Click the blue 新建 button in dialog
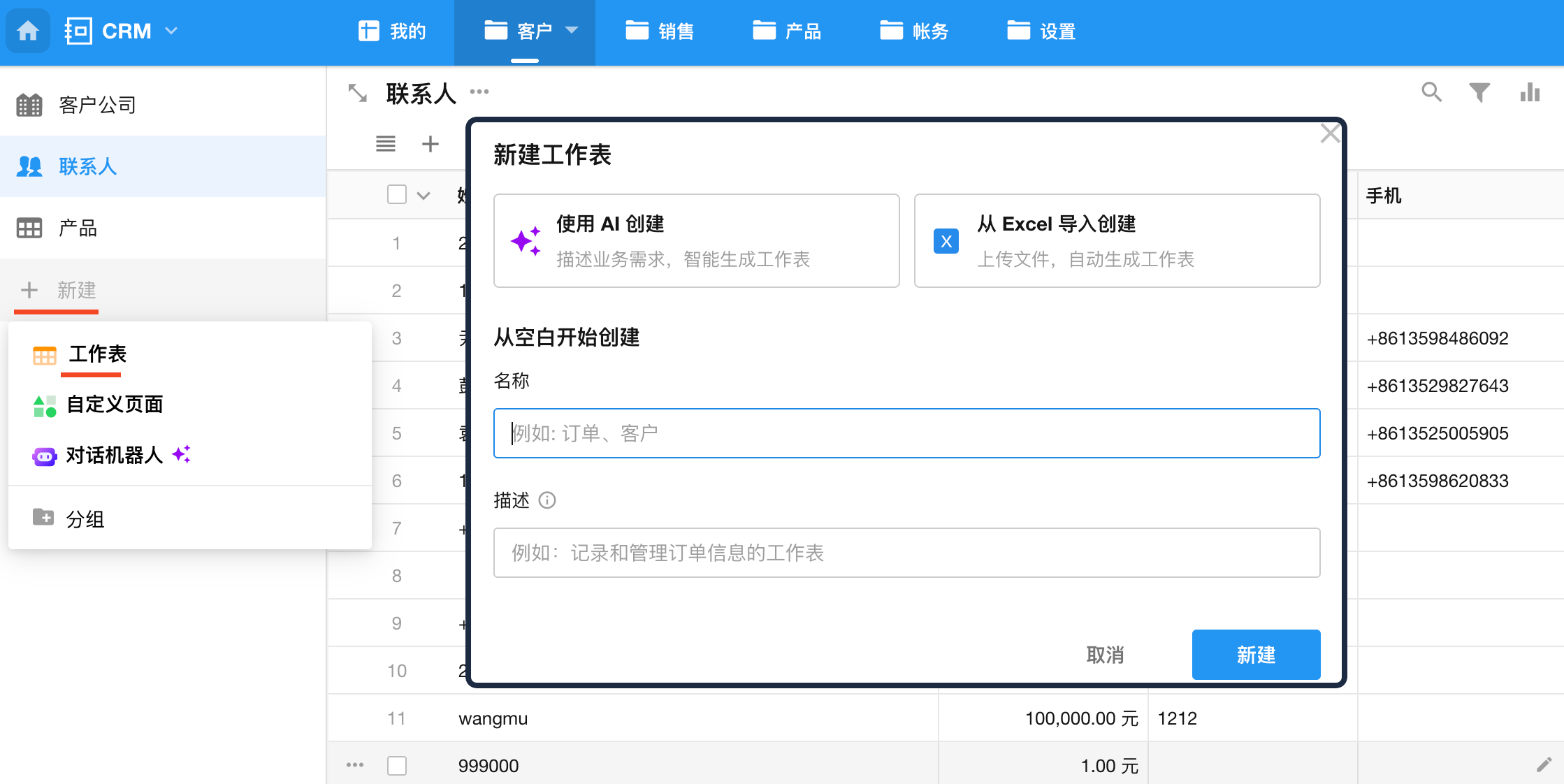1564x784 pixels. 1256,655
